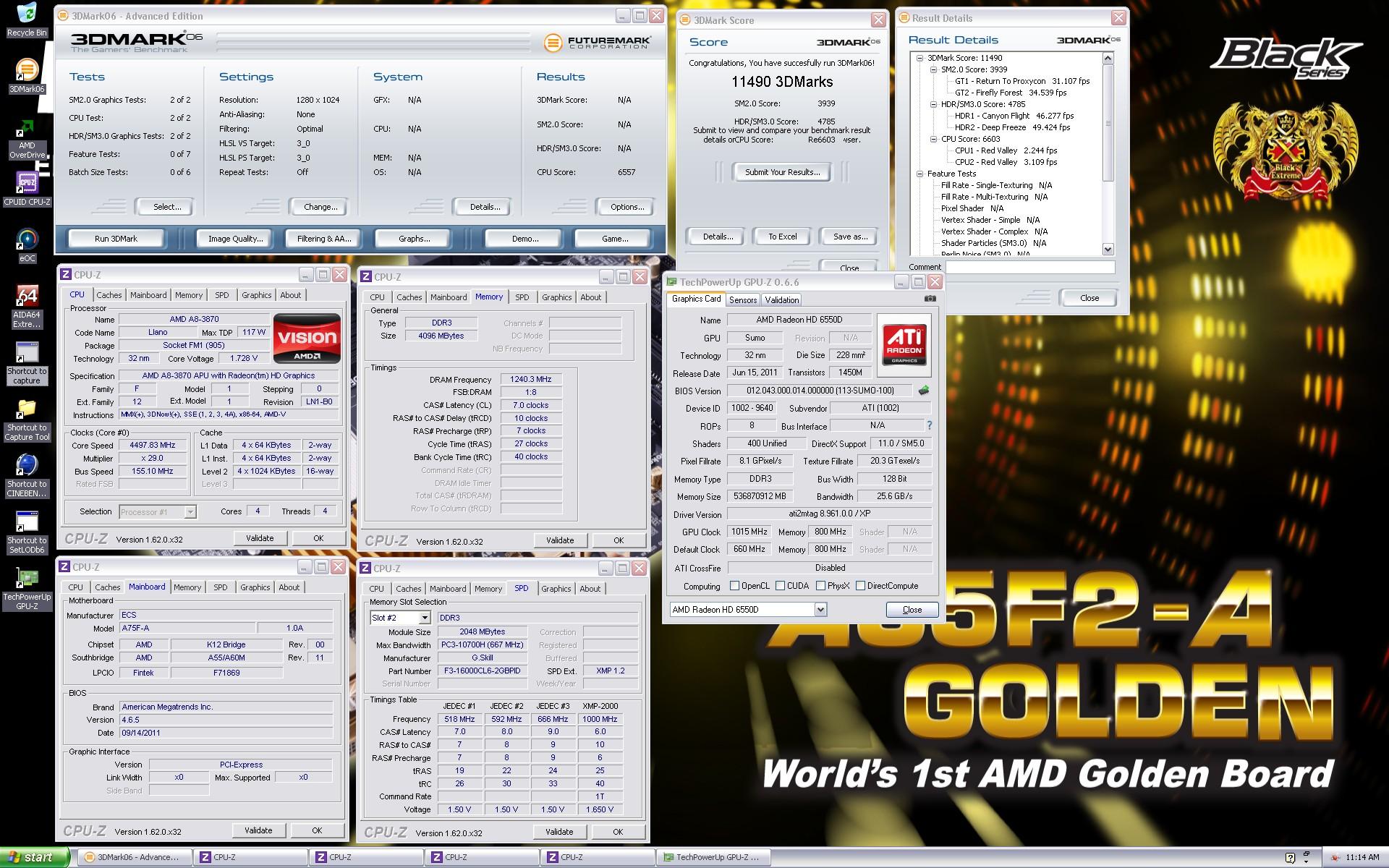Click the Comment input field
This screenshot has width=1389, height=868.
1030,267
